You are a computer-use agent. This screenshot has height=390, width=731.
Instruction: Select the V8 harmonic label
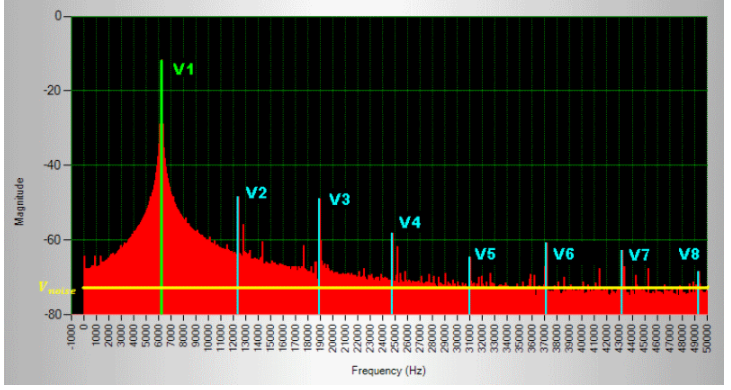[689, 254]
